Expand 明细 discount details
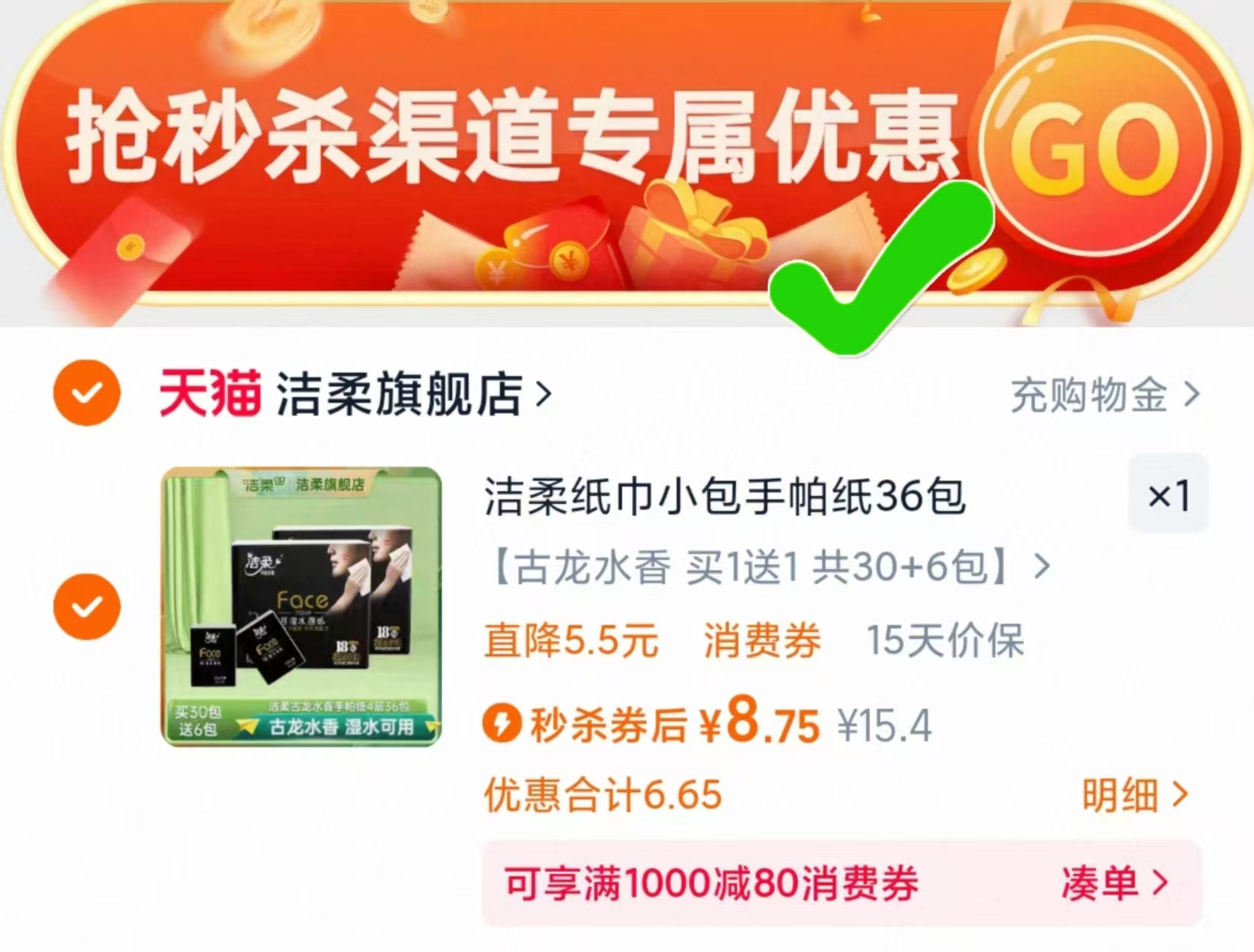This screenshot has height=952, width=1254. coord(1136,795)
